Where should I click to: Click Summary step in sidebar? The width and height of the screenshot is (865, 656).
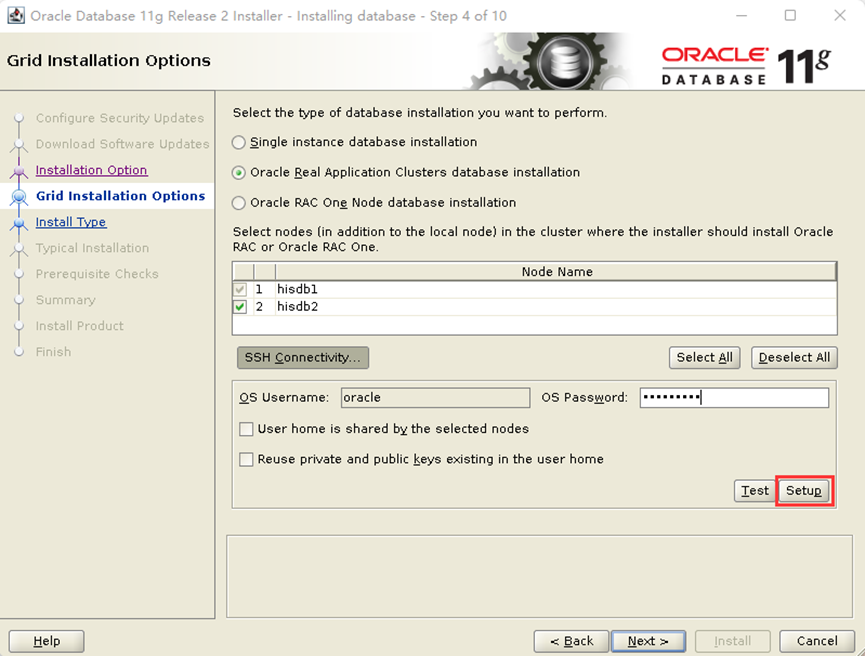coord(66,300)
